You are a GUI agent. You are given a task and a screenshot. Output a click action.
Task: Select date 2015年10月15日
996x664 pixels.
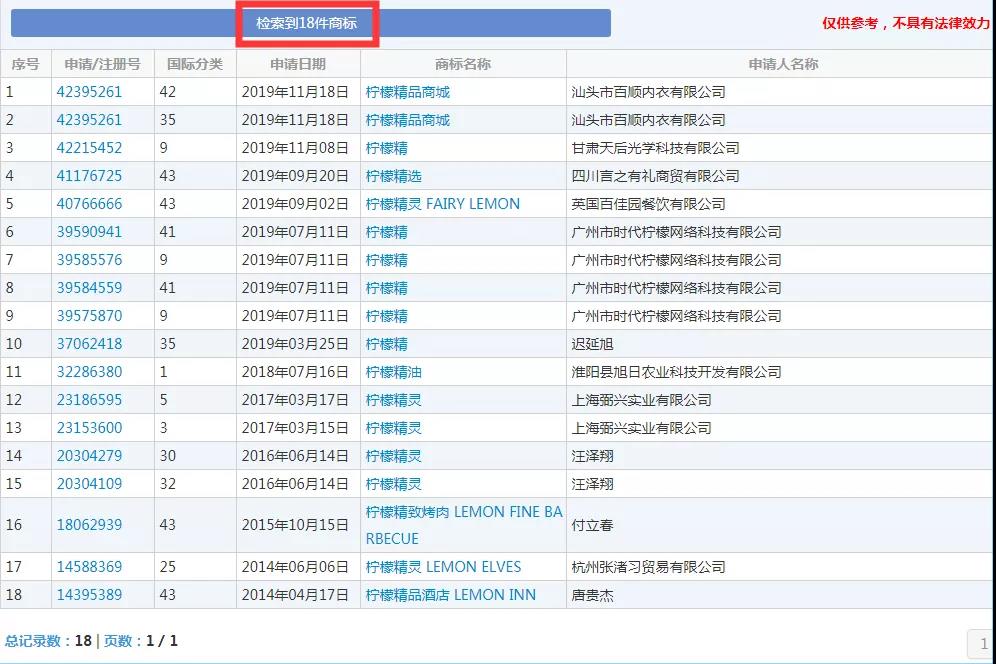(295, 525)
